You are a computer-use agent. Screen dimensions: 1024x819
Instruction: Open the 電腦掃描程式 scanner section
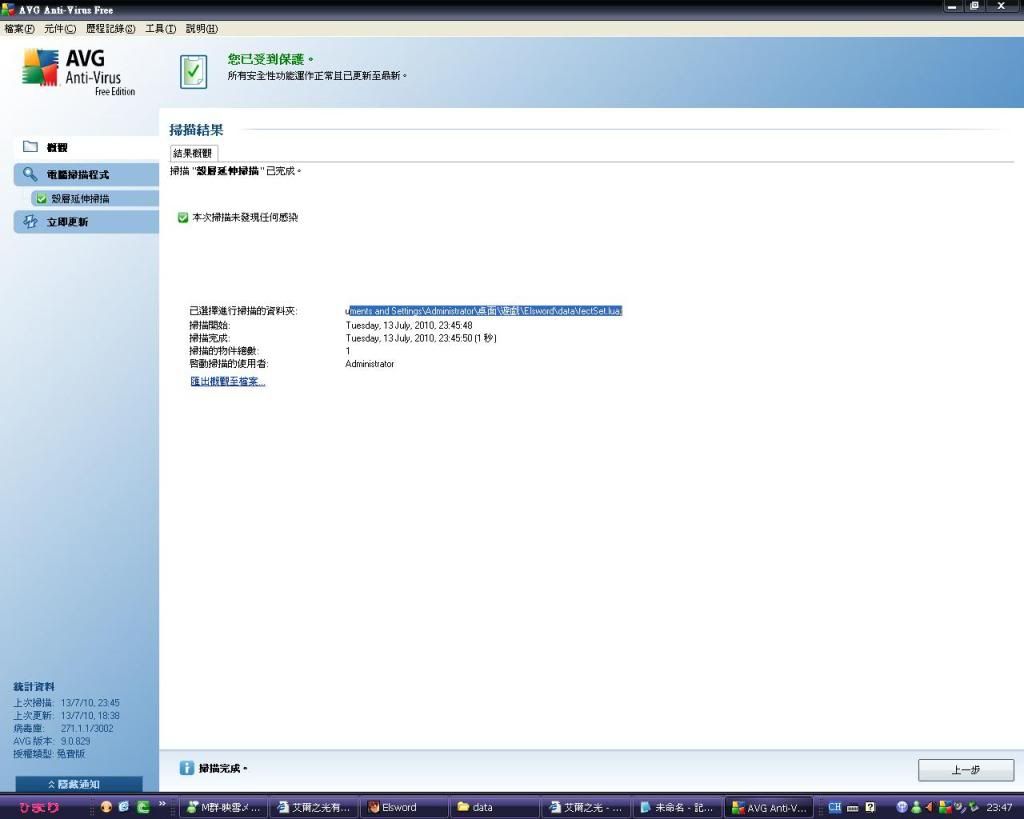(x=86, y=174)
